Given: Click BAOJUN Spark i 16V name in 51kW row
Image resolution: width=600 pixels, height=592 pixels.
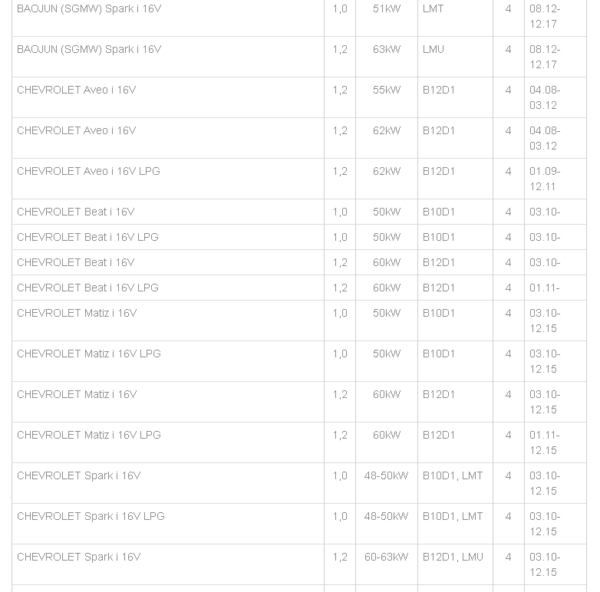Looking at the screenshot, I should point(88,8).
